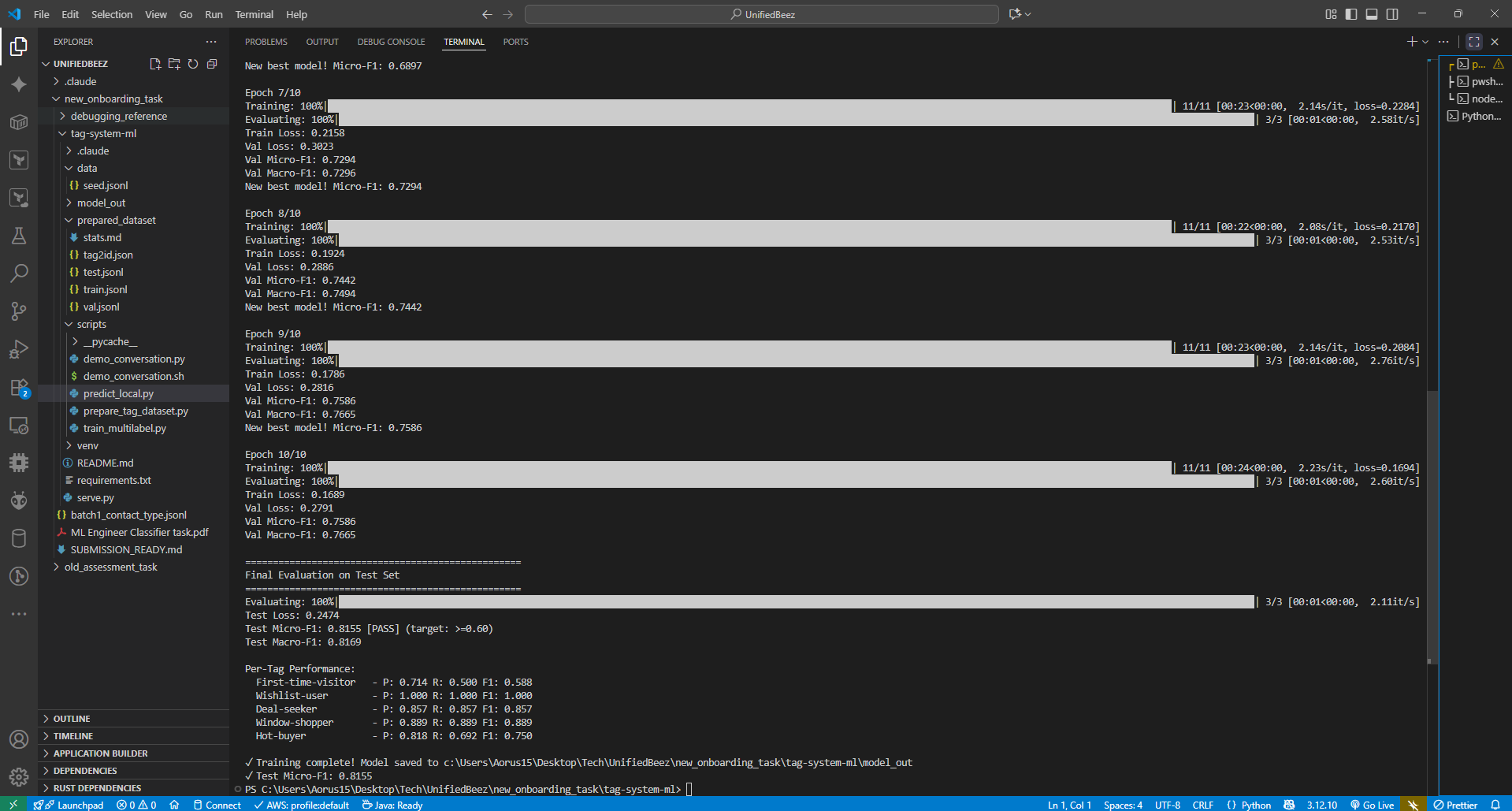
Task: Open the Run and Debug view
Action: pos(19,349)
